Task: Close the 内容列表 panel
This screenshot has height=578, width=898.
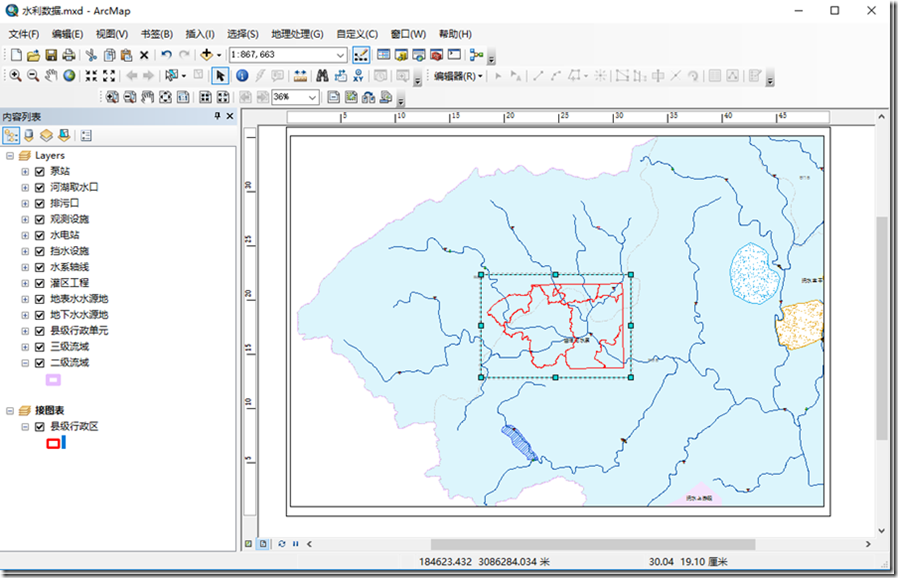Action: (230, 116)
